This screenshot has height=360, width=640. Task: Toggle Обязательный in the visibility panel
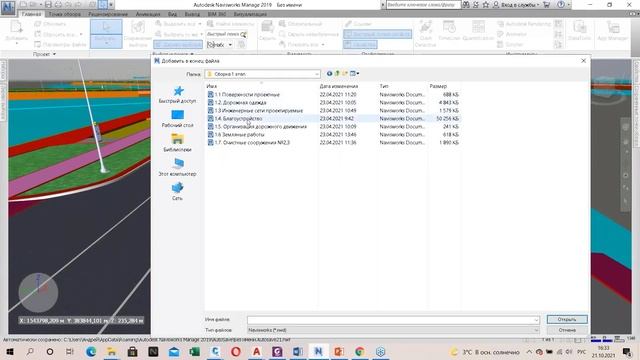[x=301, y=24]
